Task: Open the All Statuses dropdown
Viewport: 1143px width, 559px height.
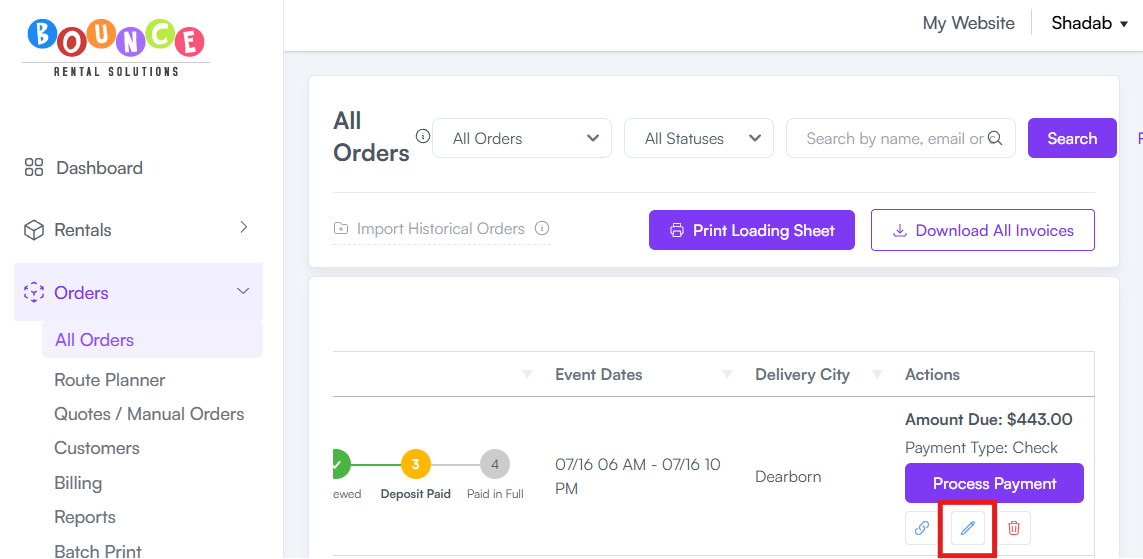Action: tap(698, 138)
